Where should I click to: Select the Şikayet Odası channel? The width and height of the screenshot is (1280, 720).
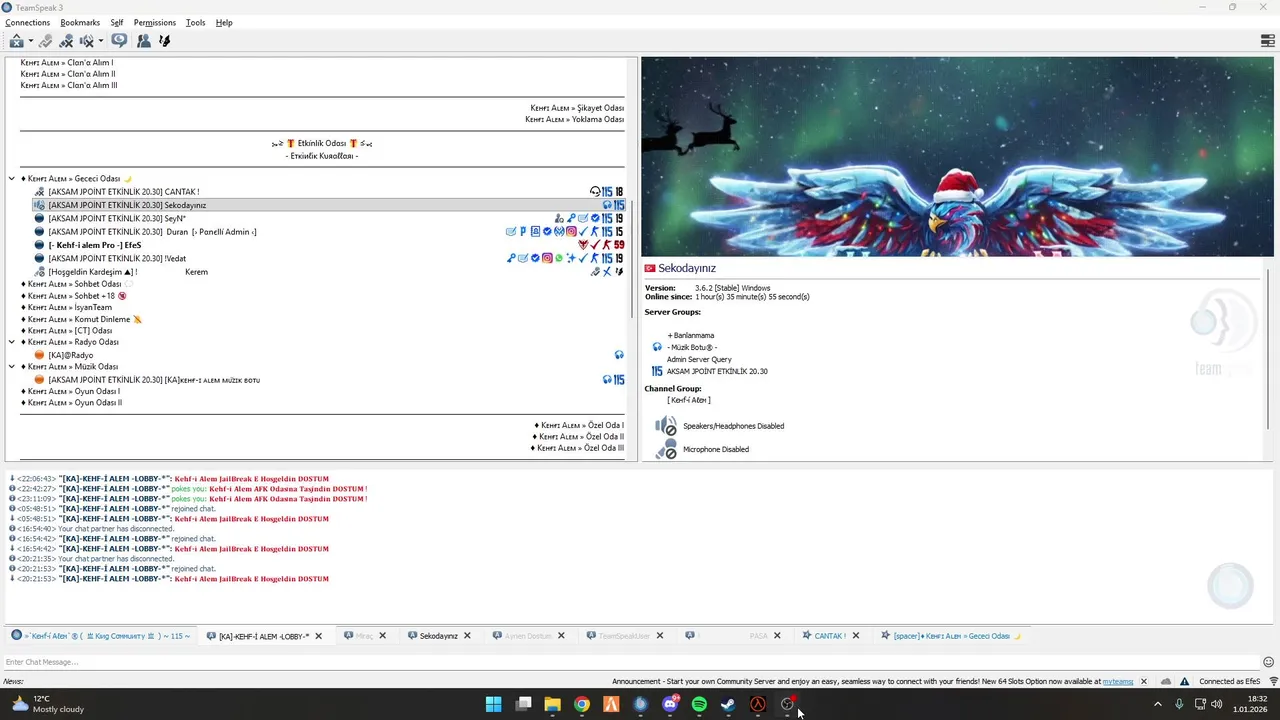point(577,108)
